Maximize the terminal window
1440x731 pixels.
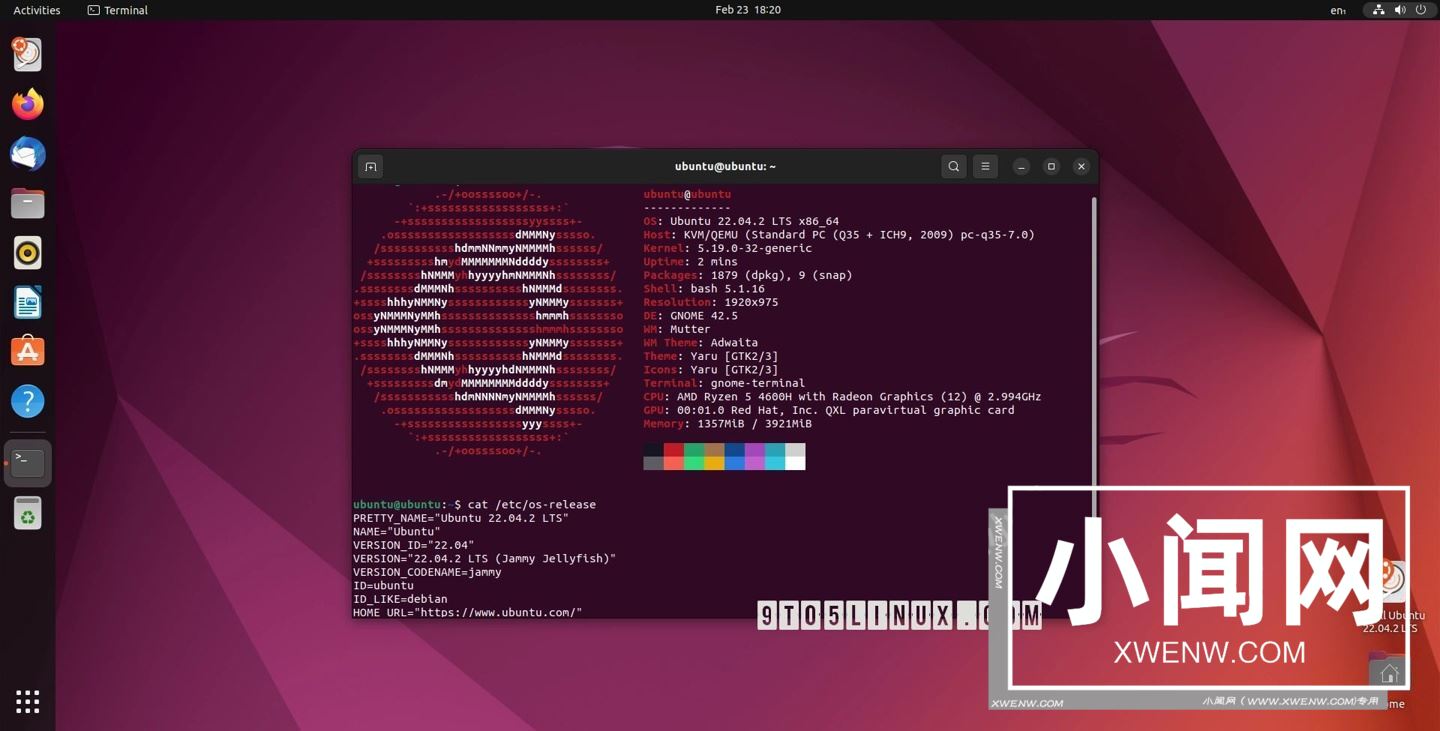1051,167
